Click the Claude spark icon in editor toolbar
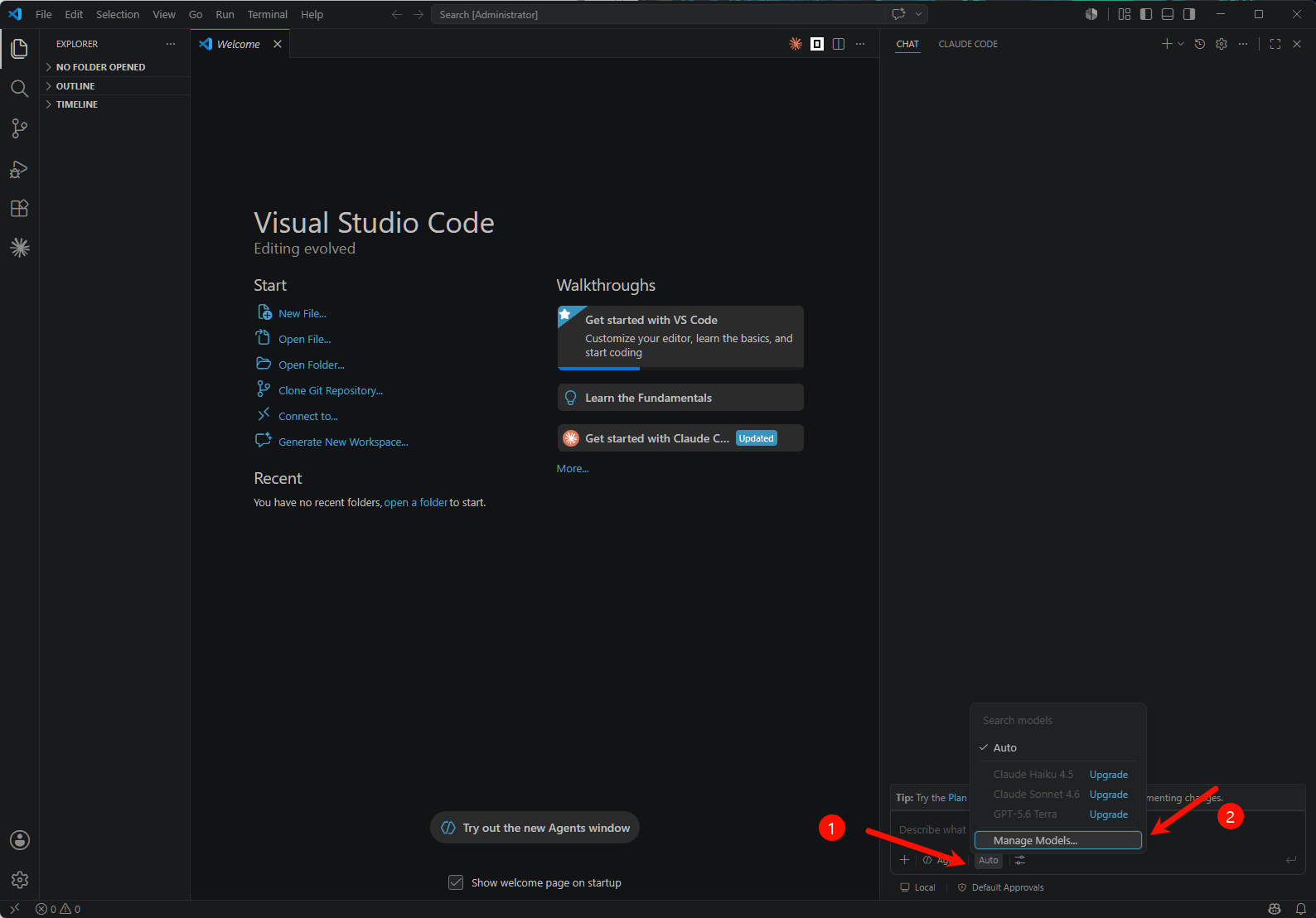Viewport: 1316px width, 918px height. [x=796, y=44]
